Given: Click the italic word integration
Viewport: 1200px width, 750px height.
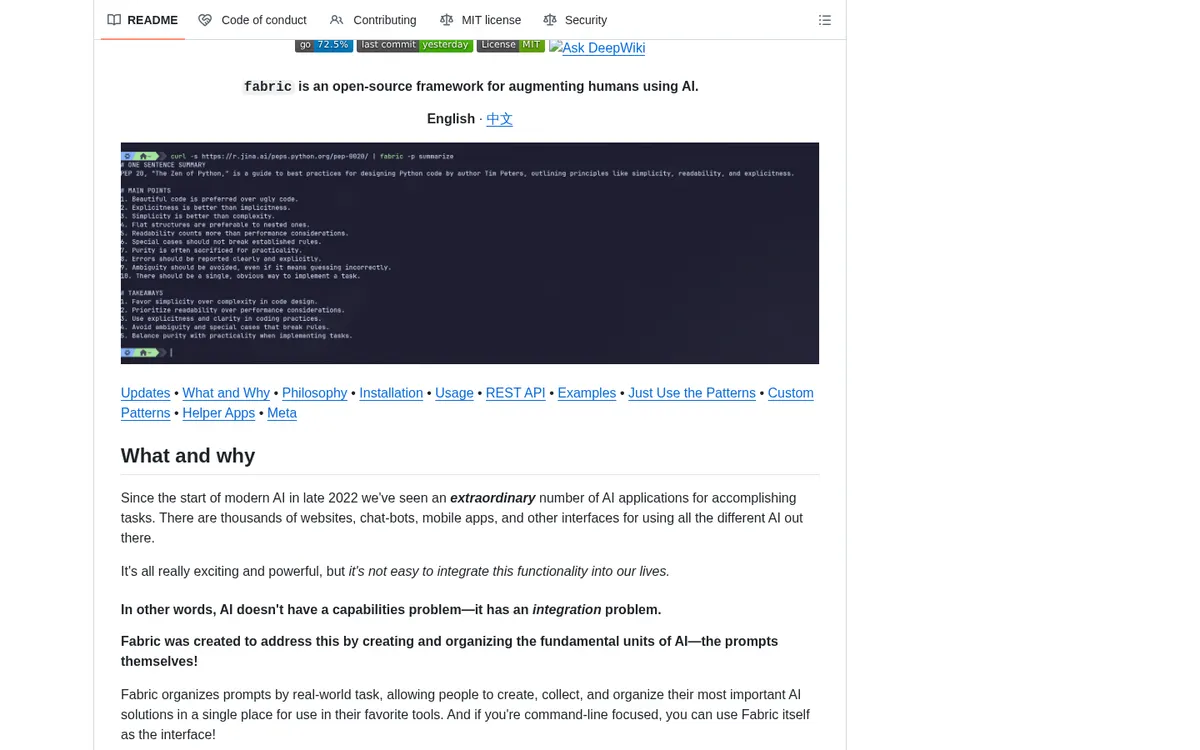Looking at the screenshot, I should 567,610.
